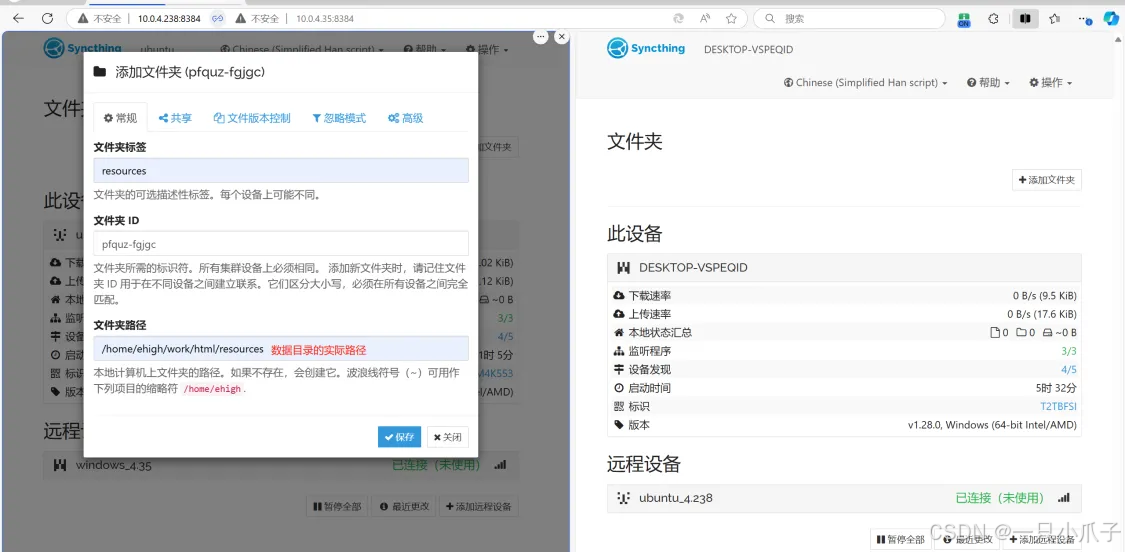Open 操作 dropdown in right pane
1125x552 pixels.
[x=1050, y=83]
